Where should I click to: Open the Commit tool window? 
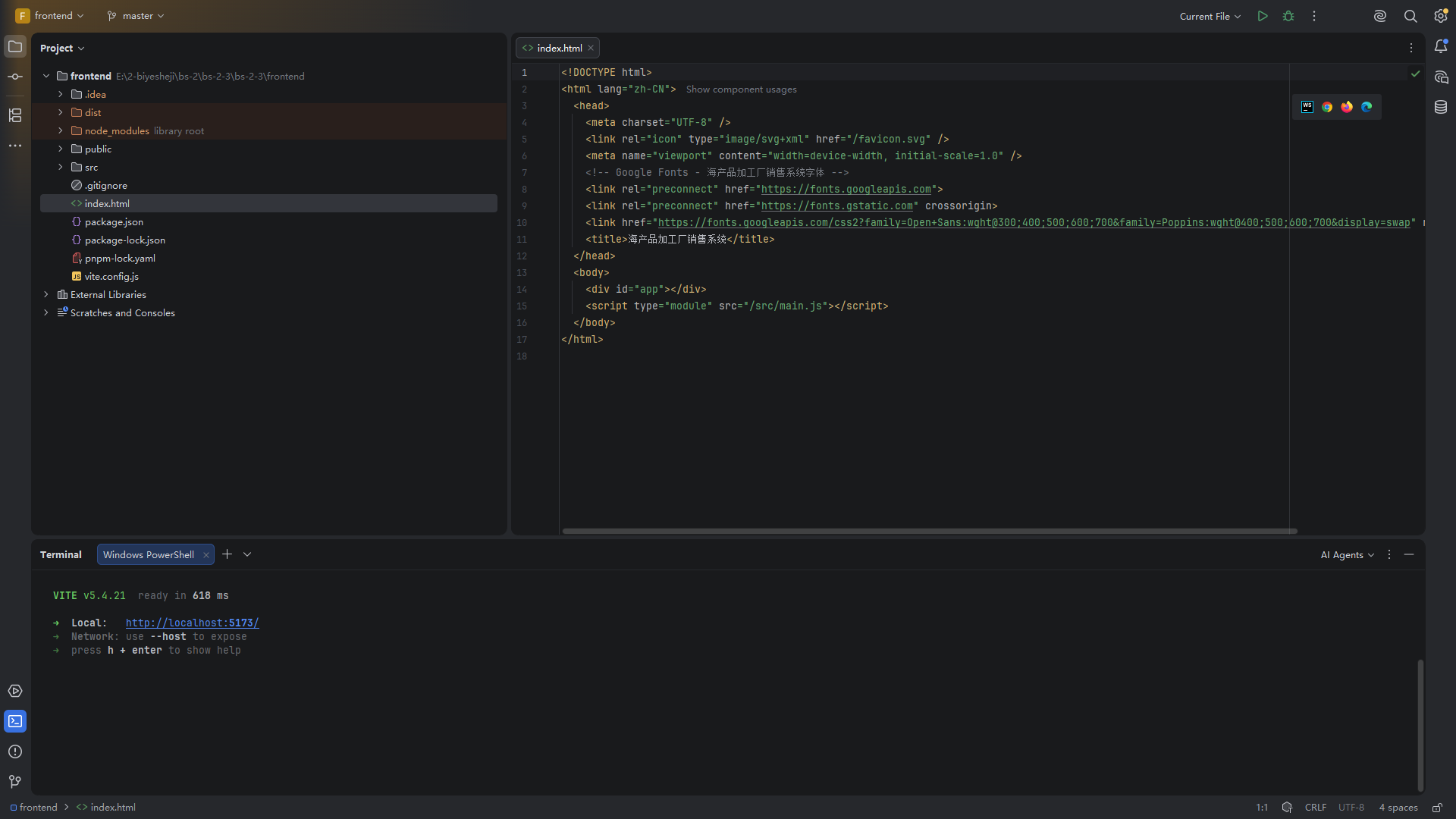click(15, 77)
